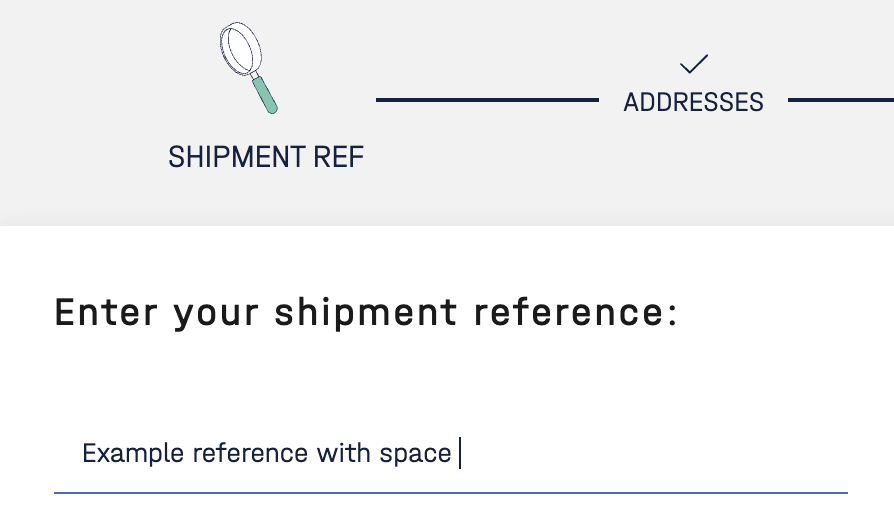Click the magnifying glass icon
Image resolution: width=894 pixels, height=522 pixels.
[x=246, y=66]
